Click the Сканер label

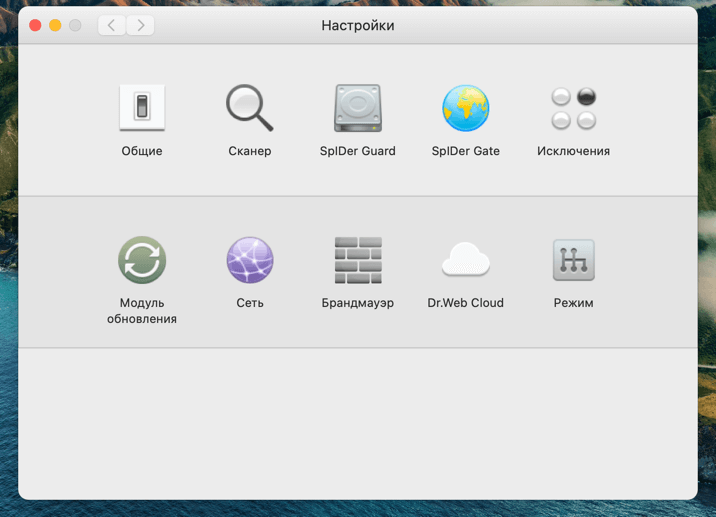(250, 151)
